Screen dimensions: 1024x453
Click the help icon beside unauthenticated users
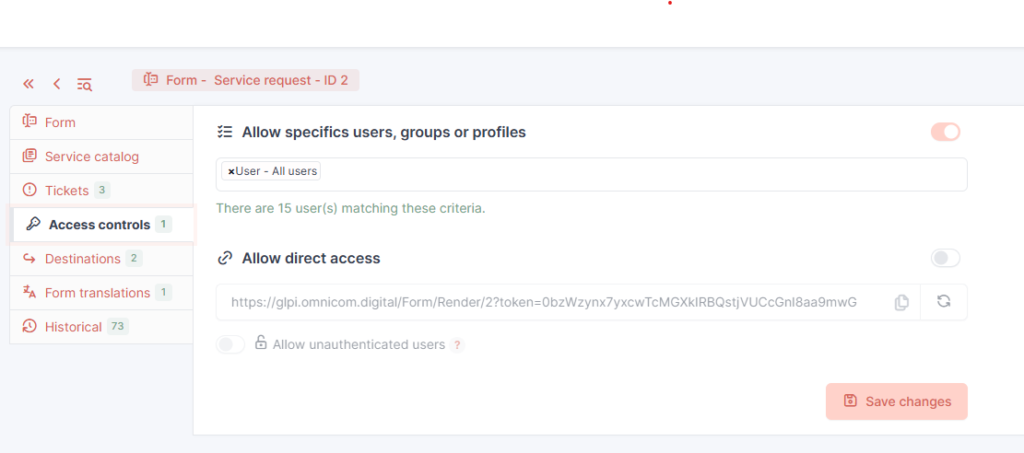tap(458, 345)
